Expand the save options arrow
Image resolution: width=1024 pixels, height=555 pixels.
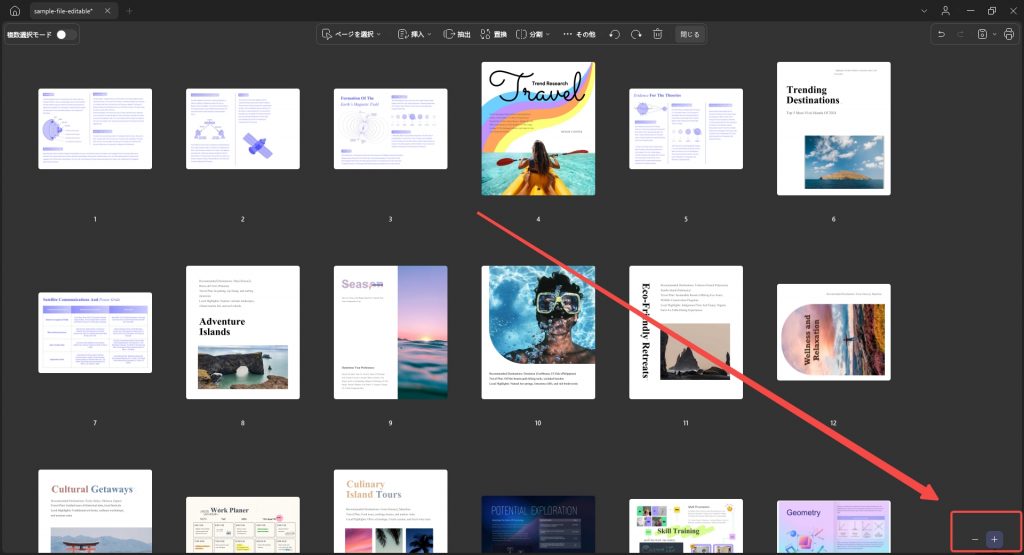click(995, 35)
